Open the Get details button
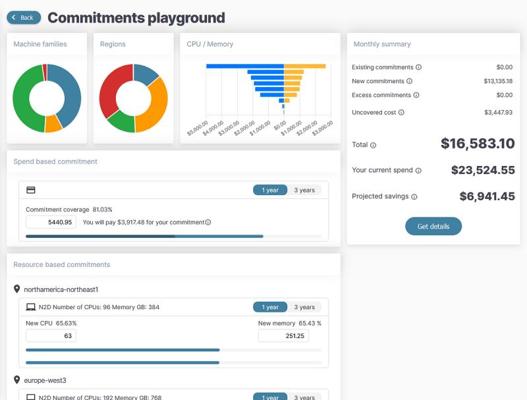 tap(433, 226)
